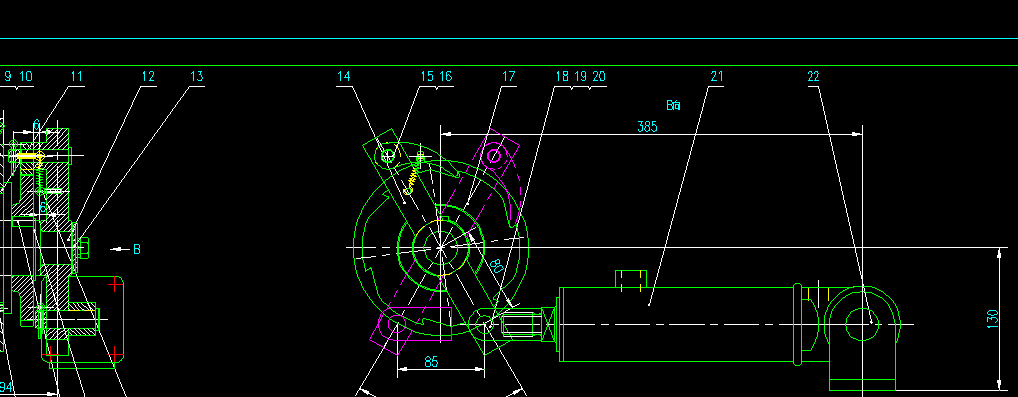1018x397 pixels.
Task: Click the part callout number 10
Action: coord(25,77)
